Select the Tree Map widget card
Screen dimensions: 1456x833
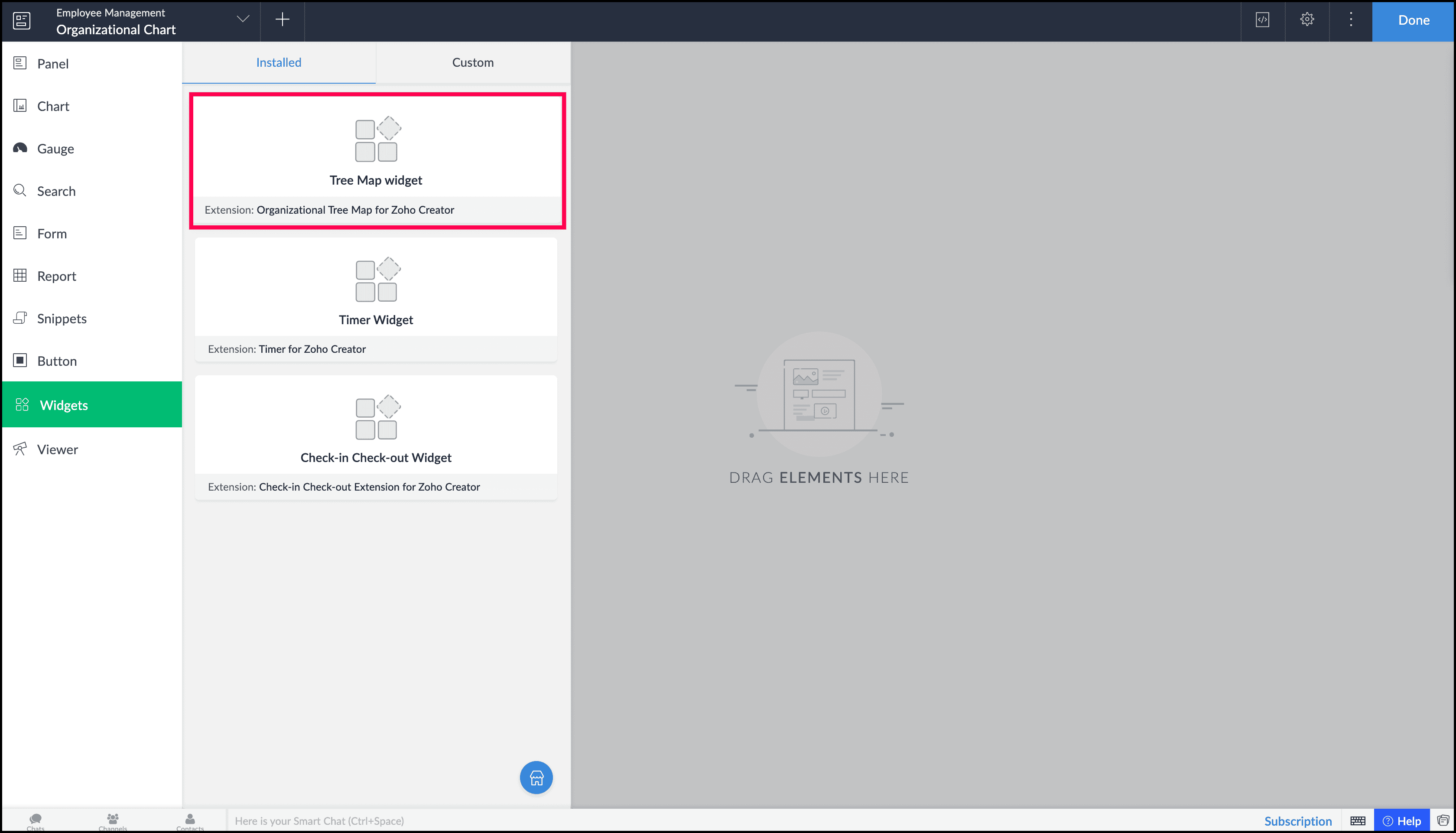click(x=376, y=160)
